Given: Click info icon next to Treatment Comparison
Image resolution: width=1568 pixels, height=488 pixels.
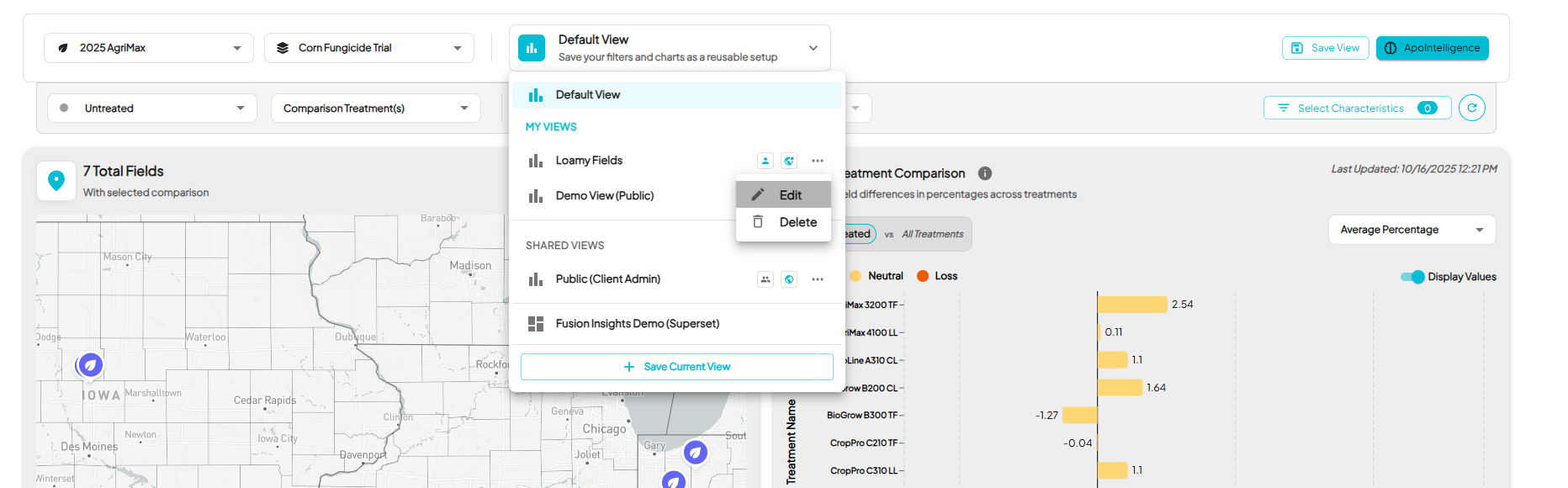Looking at the screenshot, I should (x=984, y=173).
